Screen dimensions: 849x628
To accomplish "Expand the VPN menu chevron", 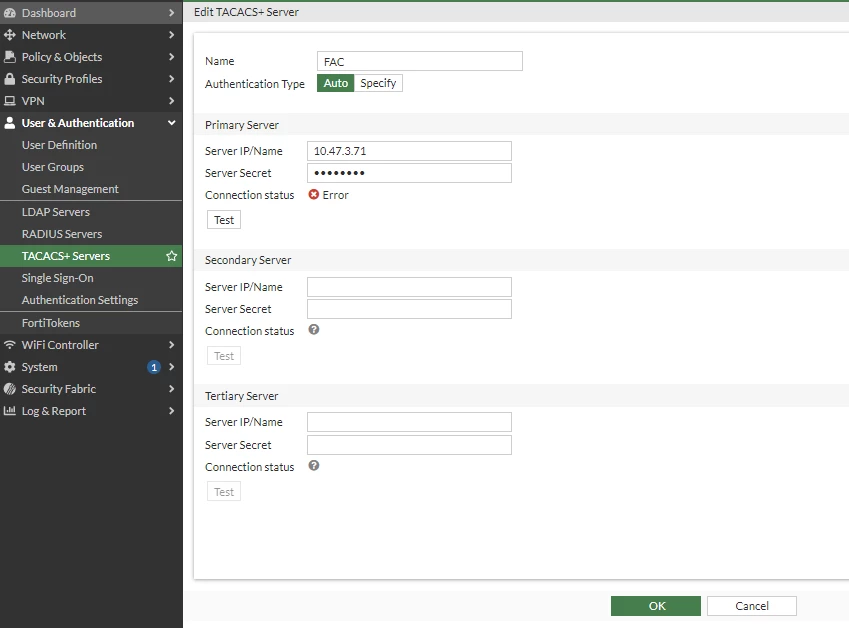I will click(171, 101).
